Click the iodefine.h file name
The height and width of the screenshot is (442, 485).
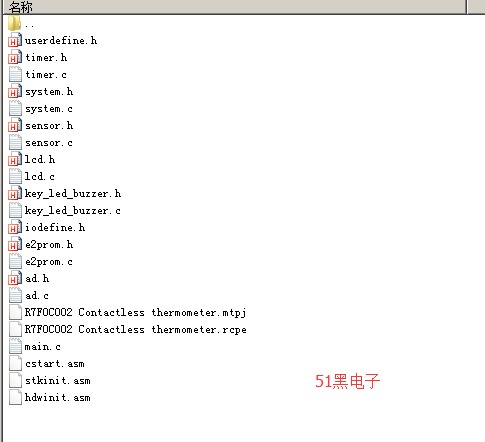coord(55,228)
